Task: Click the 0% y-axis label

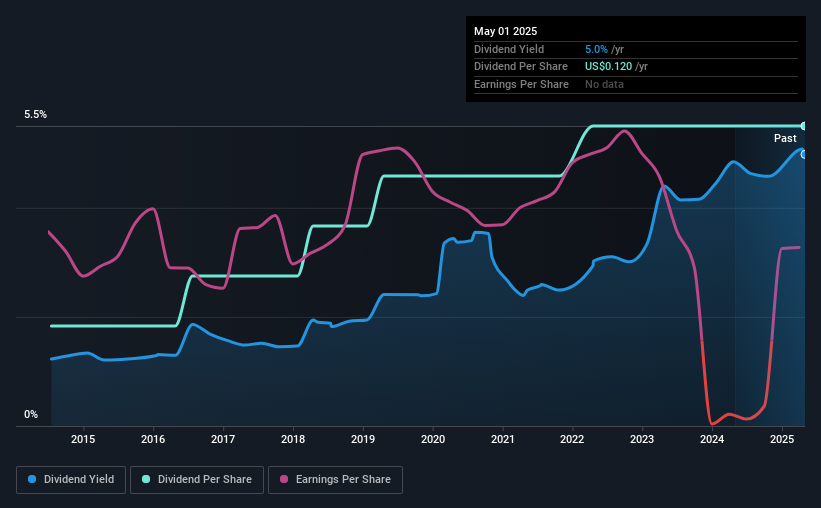Action: click(x=31, y=414)
